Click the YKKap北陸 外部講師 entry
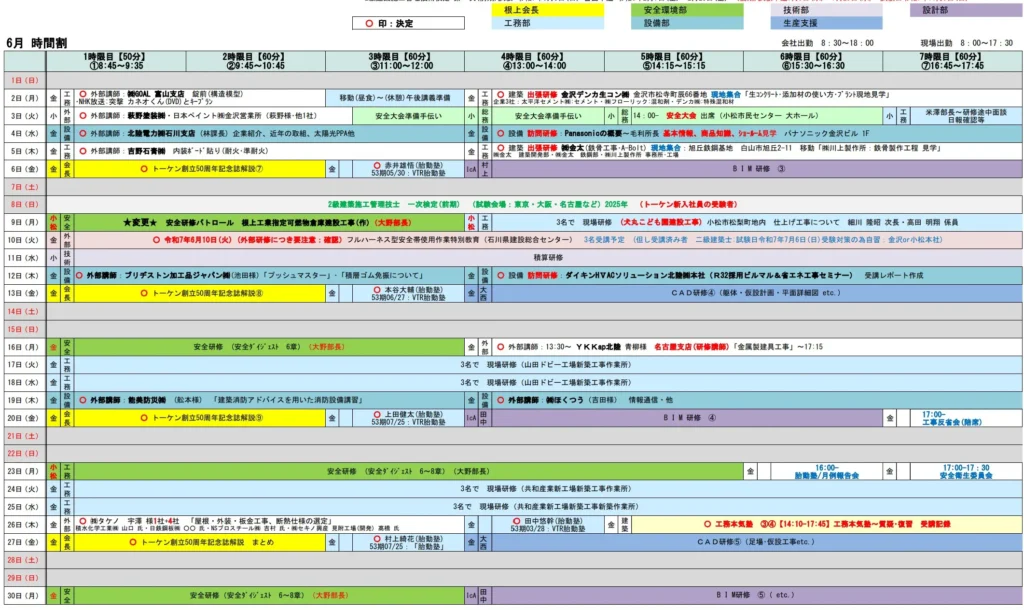This screenshot has height=610, width=1024. tap(756, 347)
